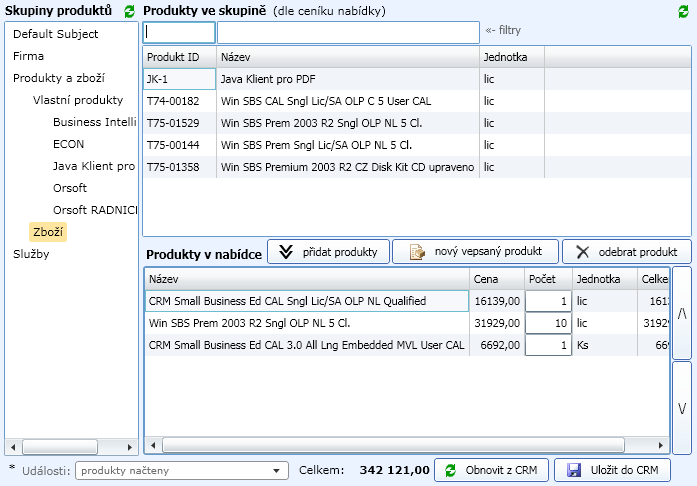
Task: Select Business Intelli group
Action: pyautogui.click(x=95, y=122)
